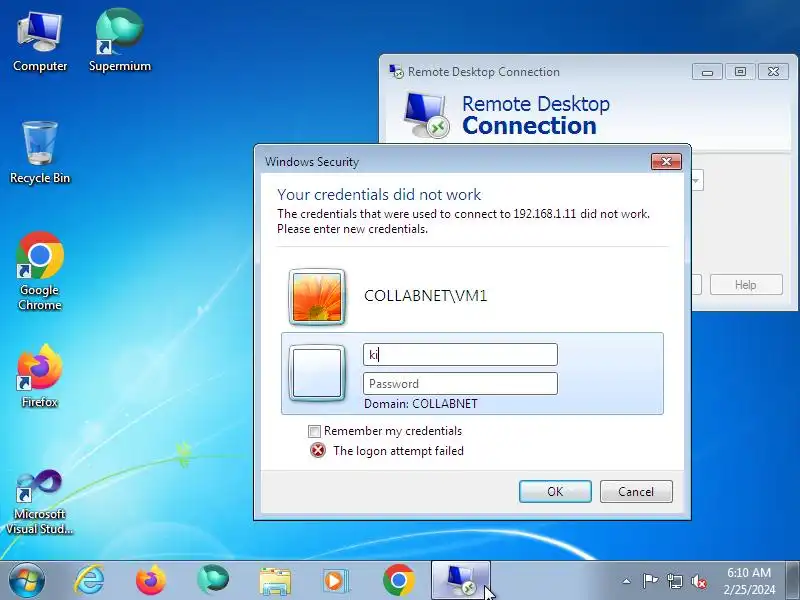Click the red logon failed error icon

(318, 451)
